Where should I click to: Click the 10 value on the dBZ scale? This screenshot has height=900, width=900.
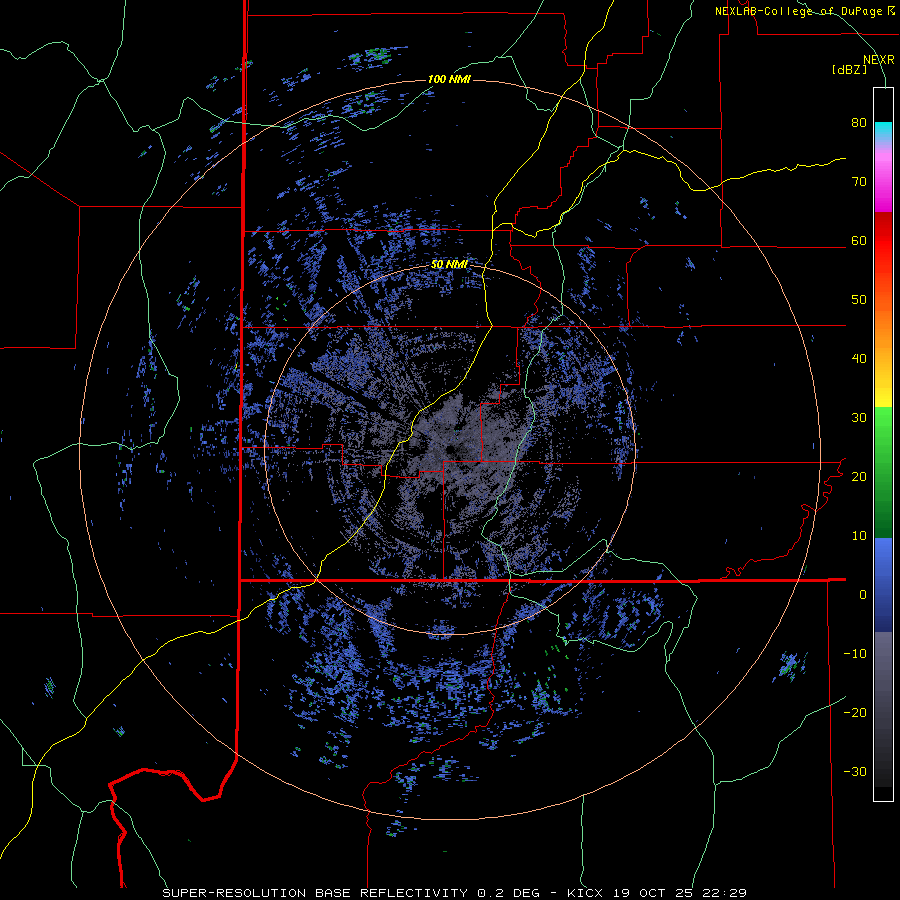(859, 536)
